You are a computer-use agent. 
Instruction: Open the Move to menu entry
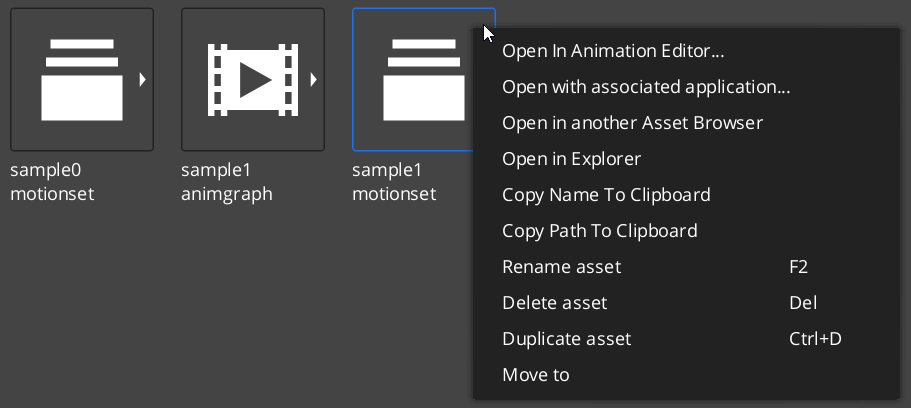(535, 375)
